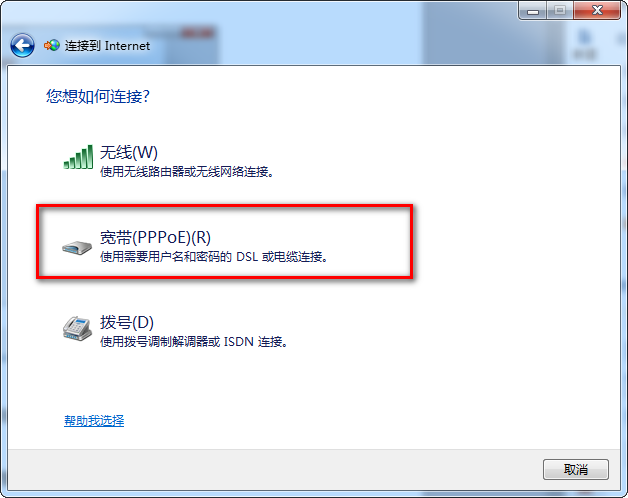This screenshot has height=498, width=628.
Task: Click the globe icon beside 连接到 Internet
Action: click(x=52, y=46)
